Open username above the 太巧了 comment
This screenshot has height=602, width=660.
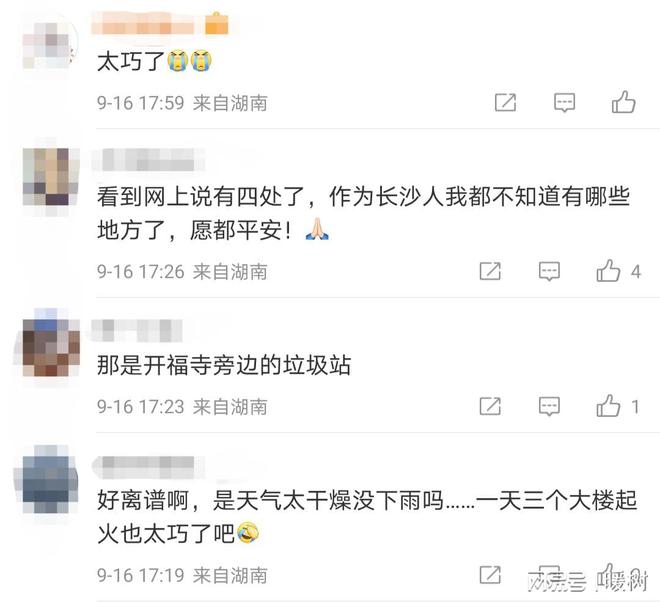[145, 24]
